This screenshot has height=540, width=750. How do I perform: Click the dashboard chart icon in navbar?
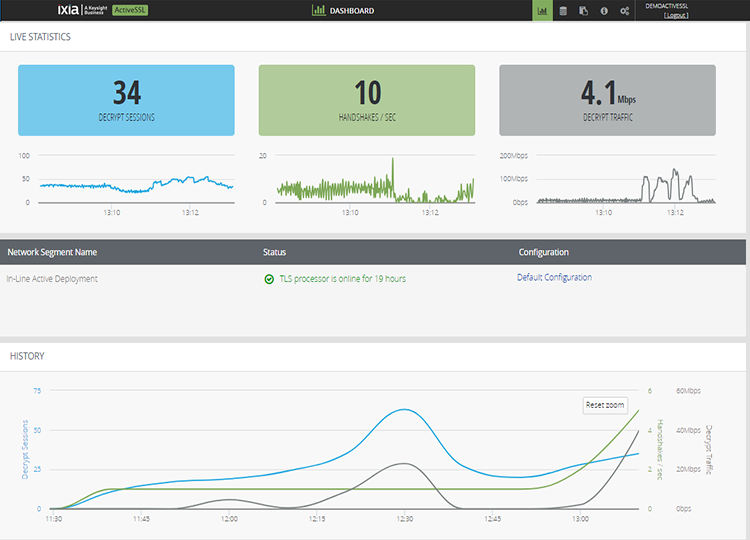(542, 11)
